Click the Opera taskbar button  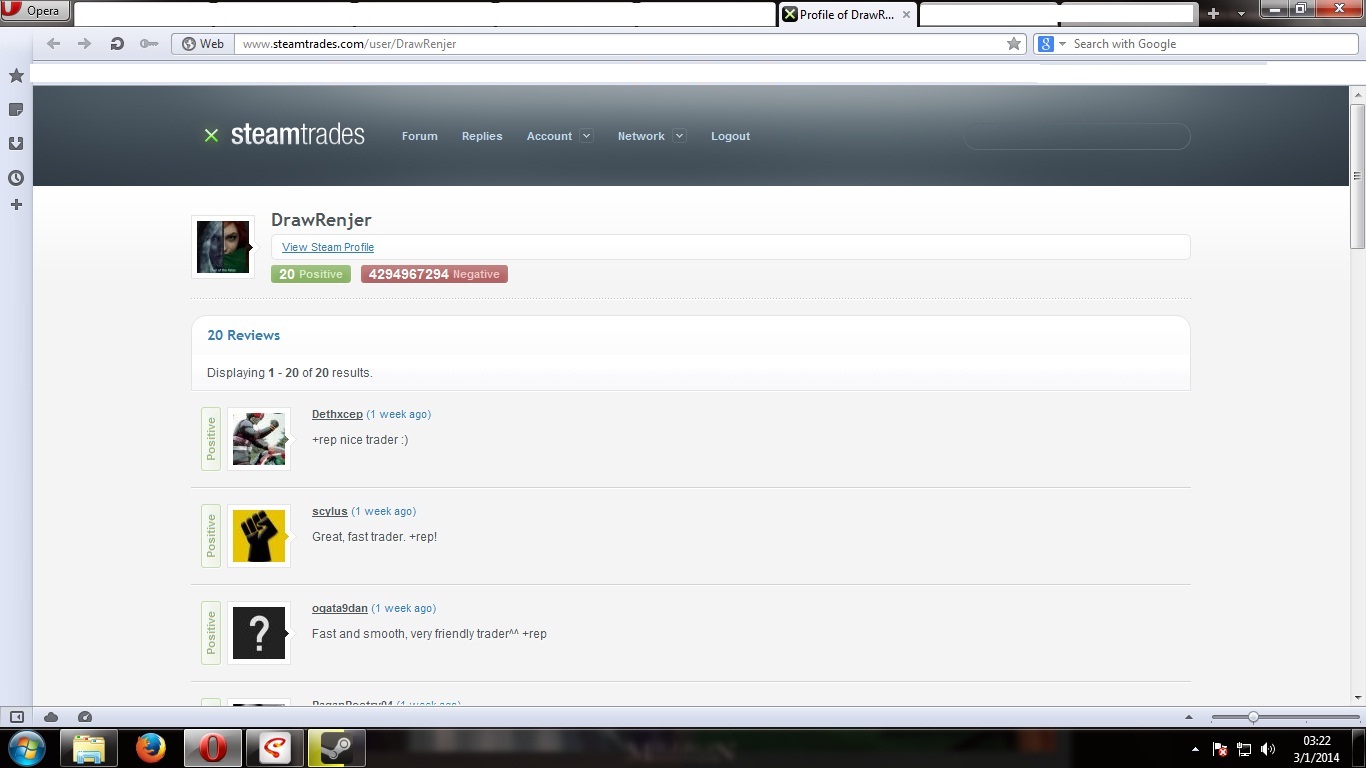pyautogui.click(x=213, y=748)
